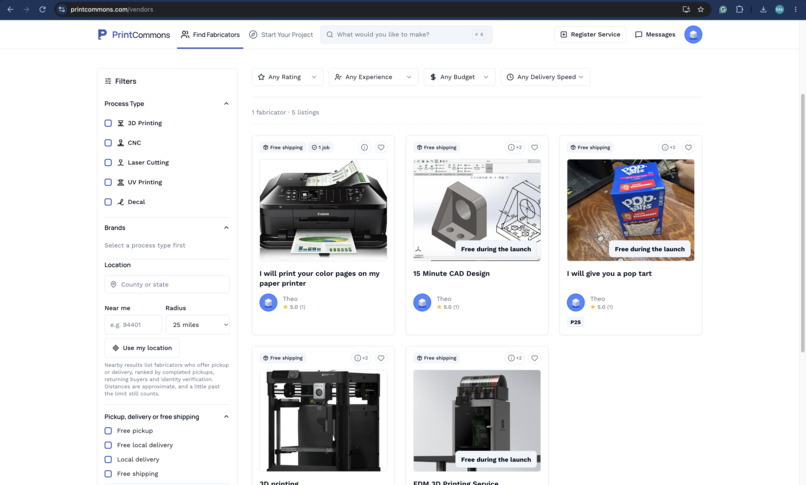The width and height of the screenshot is (806, 485).
Task: Enable the Free shipping filter checkbox
Action: coord(108,474)
